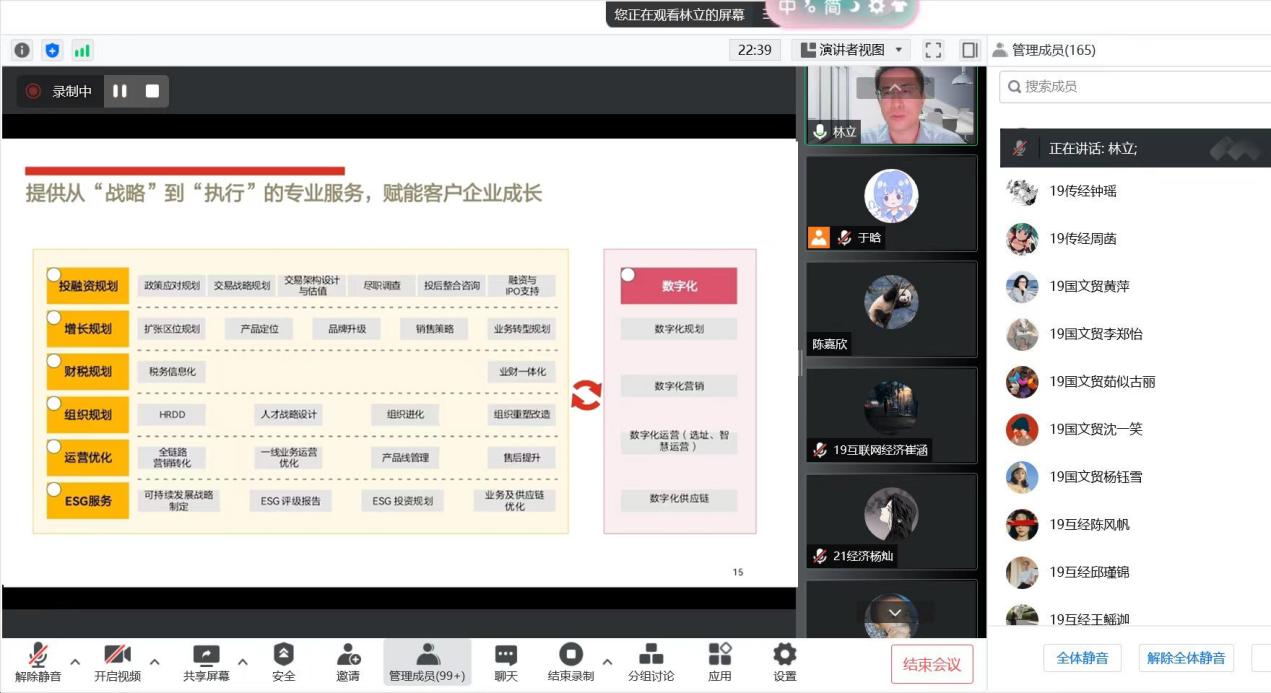Pause the recording

click(120, 91)
